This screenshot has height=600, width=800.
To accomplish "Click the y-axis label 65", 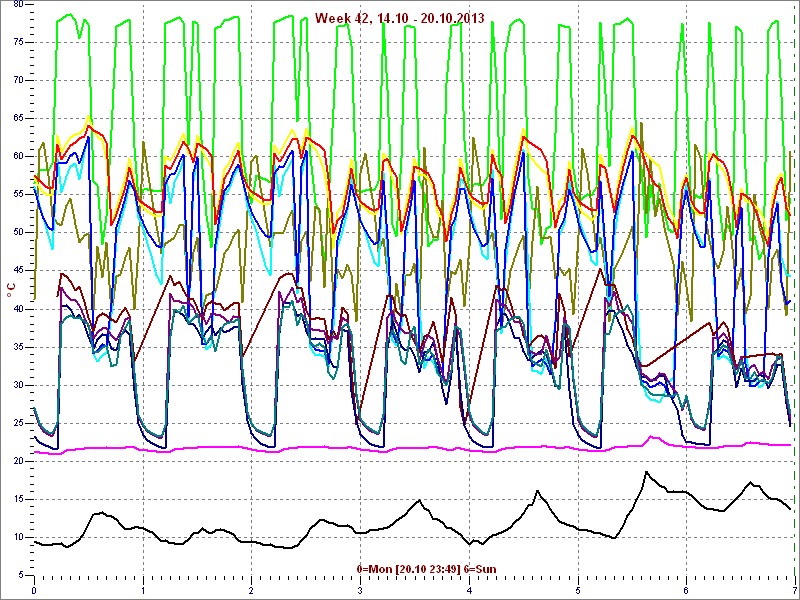I will 17,118.
